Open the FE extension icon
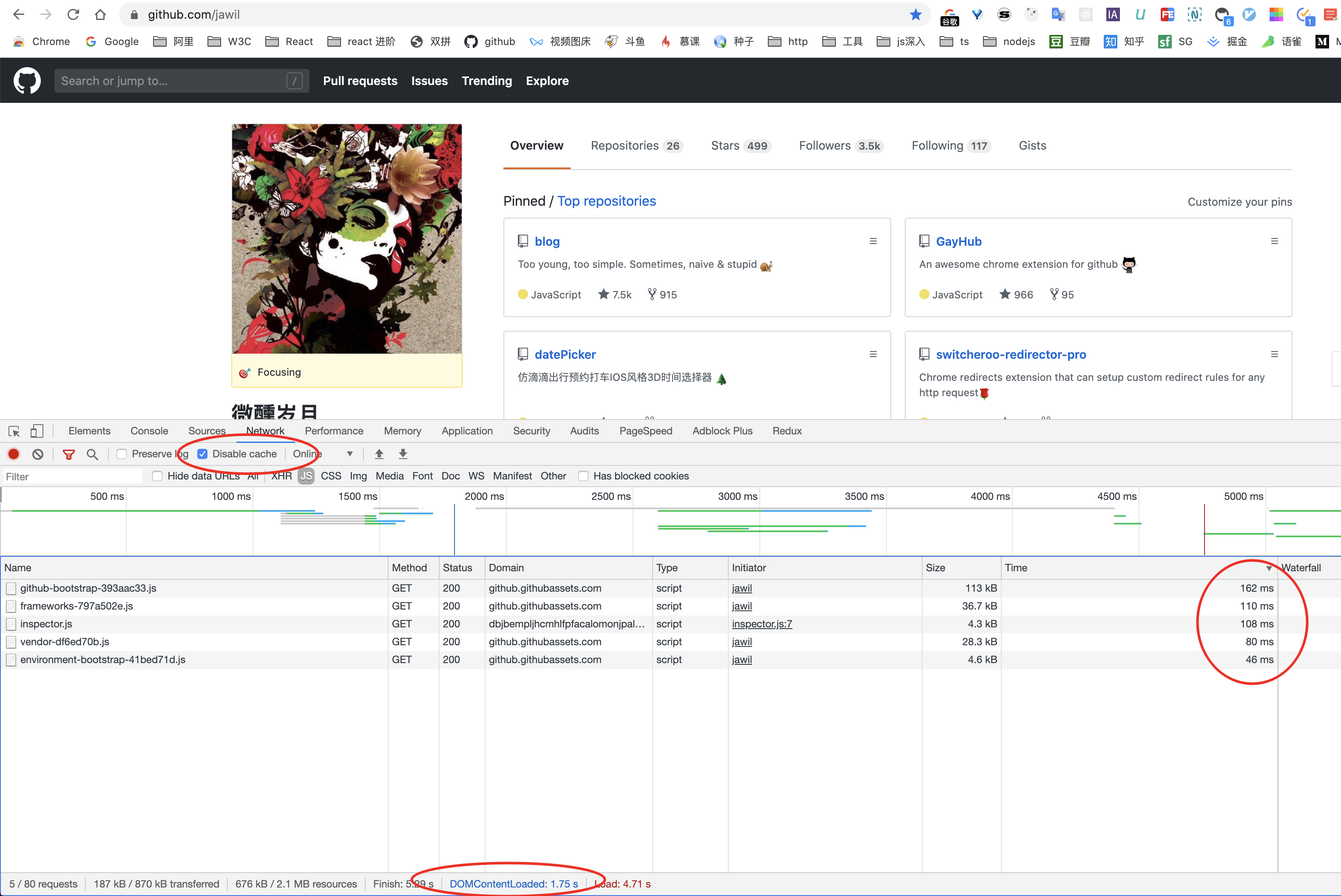 (1167, 15)
